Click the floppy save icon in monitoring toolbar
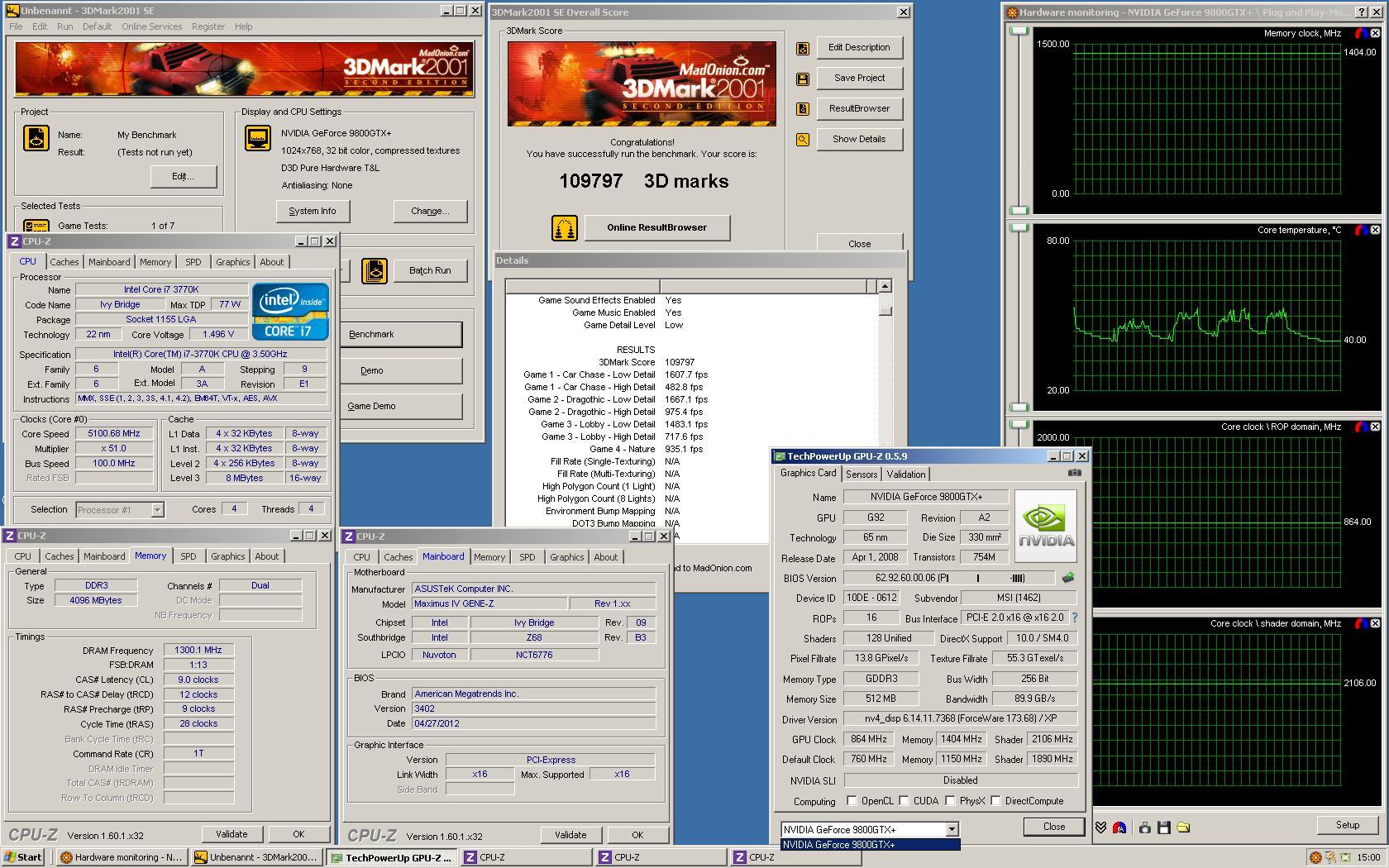The height and width of the screenshot is (868, 1389). [x=1164, y=827]
